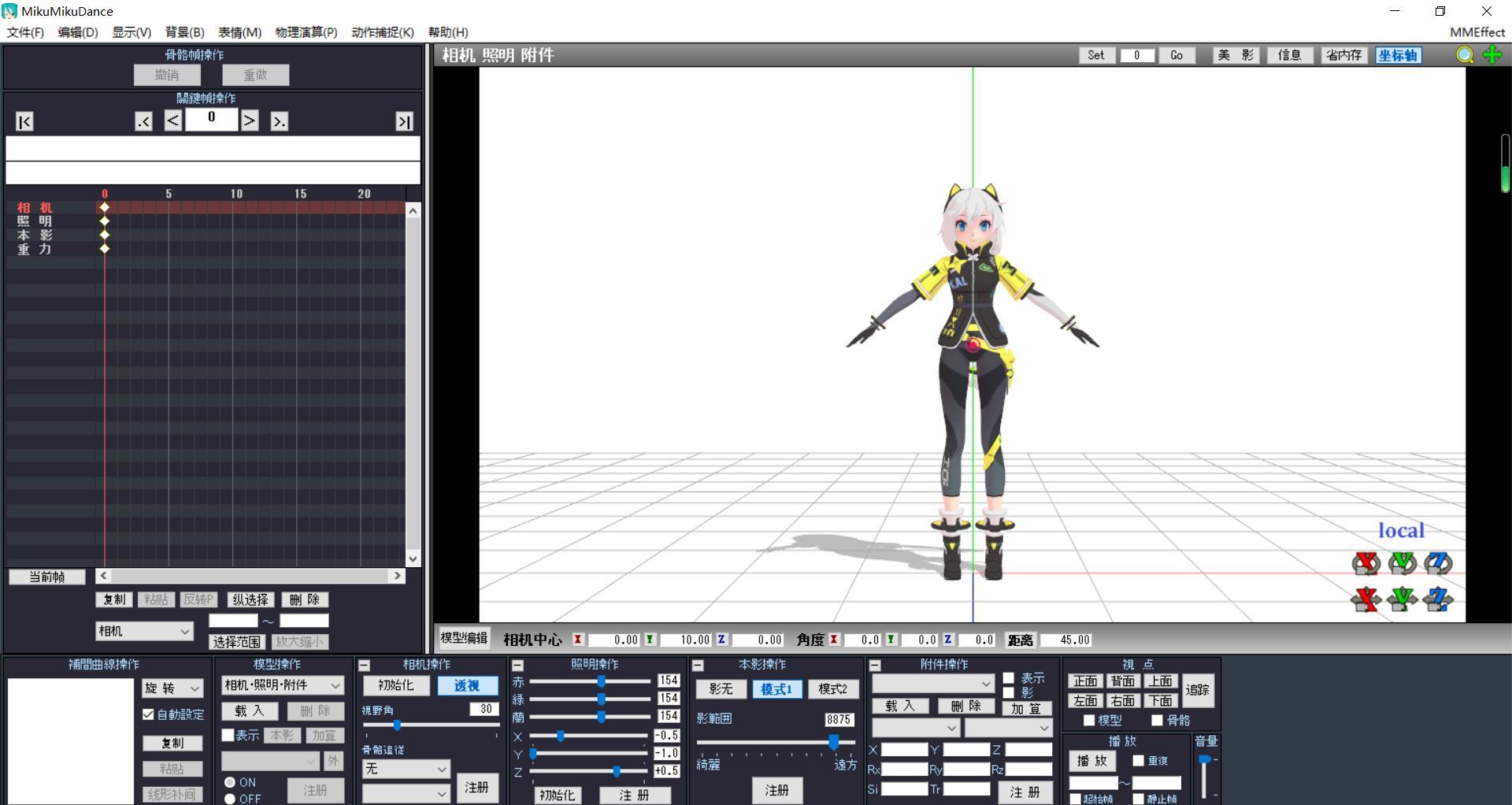The height and width of the screenshot is (805, 1512).
Task: Click the green Y-axis rotate icon
Action: coord(1402,563)
